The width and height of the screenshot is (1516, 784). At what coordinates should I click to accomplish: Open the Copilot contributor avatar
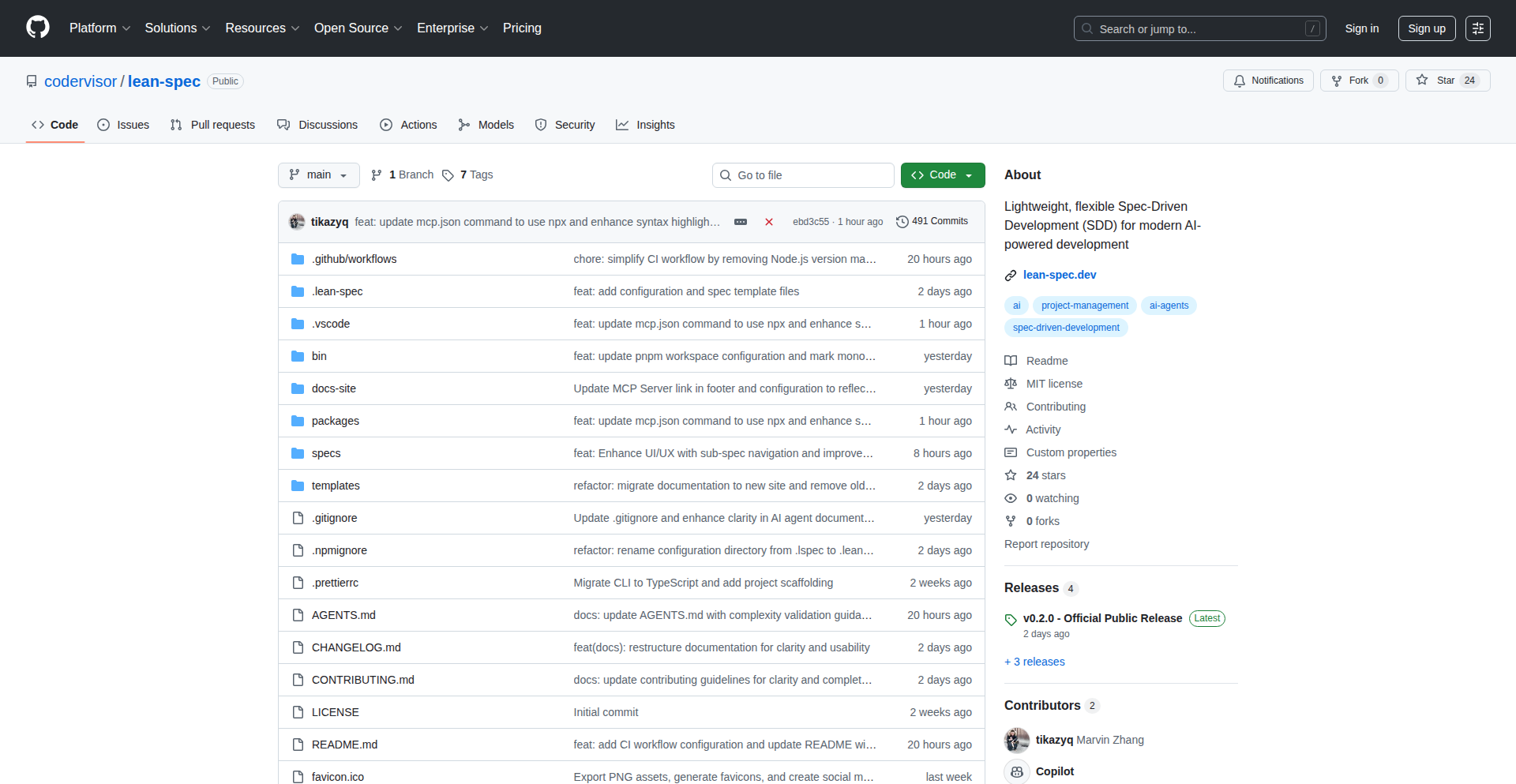pyautogui.click(x=1017, y=771)
